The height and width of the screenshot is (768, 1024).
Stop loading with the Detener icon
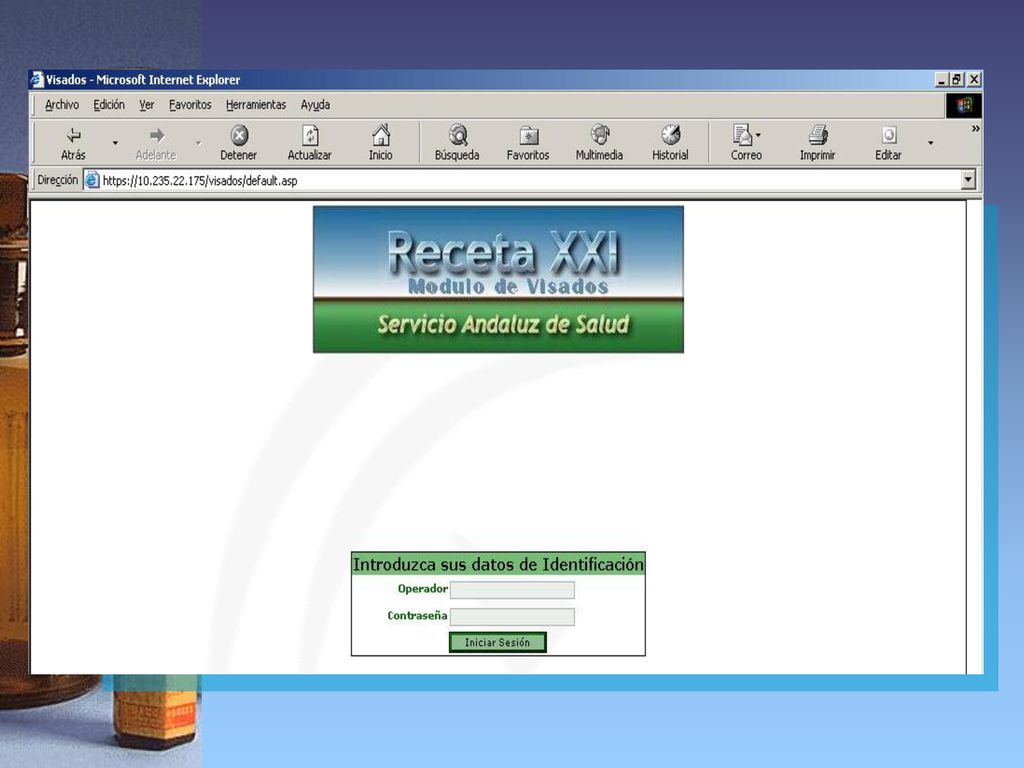click(239, 135)
